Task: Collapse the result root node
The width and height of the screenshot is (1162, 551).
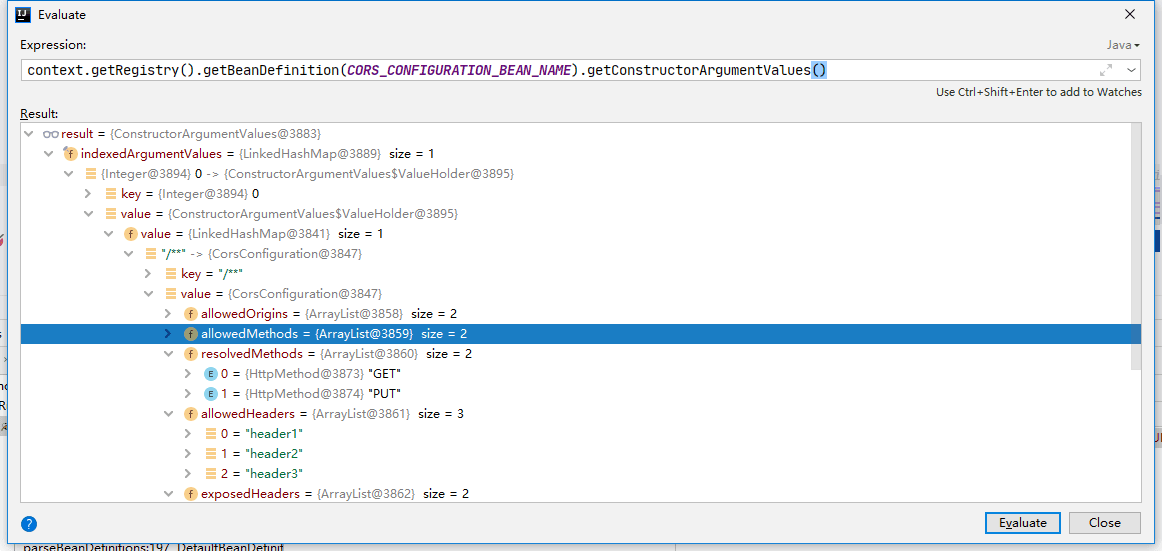Action: 29,134
